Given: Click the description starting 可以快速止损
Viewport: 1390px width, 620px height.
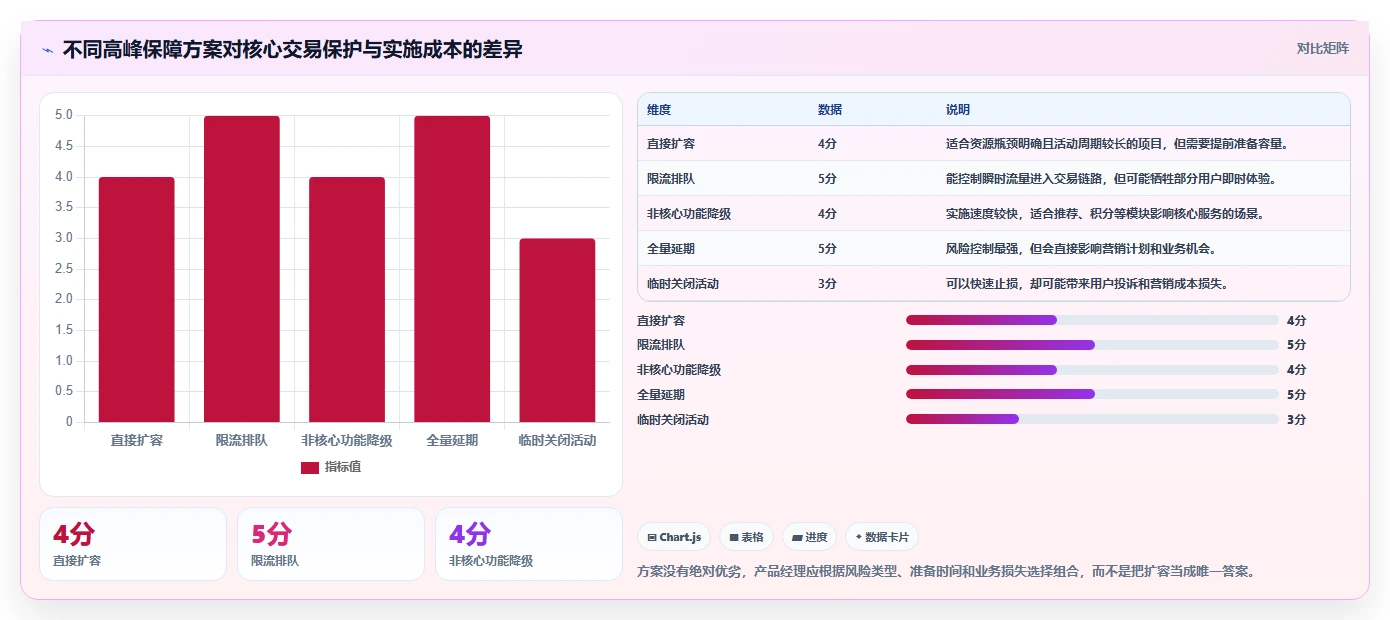Looking at the screenshot, I should point(1087,284).
